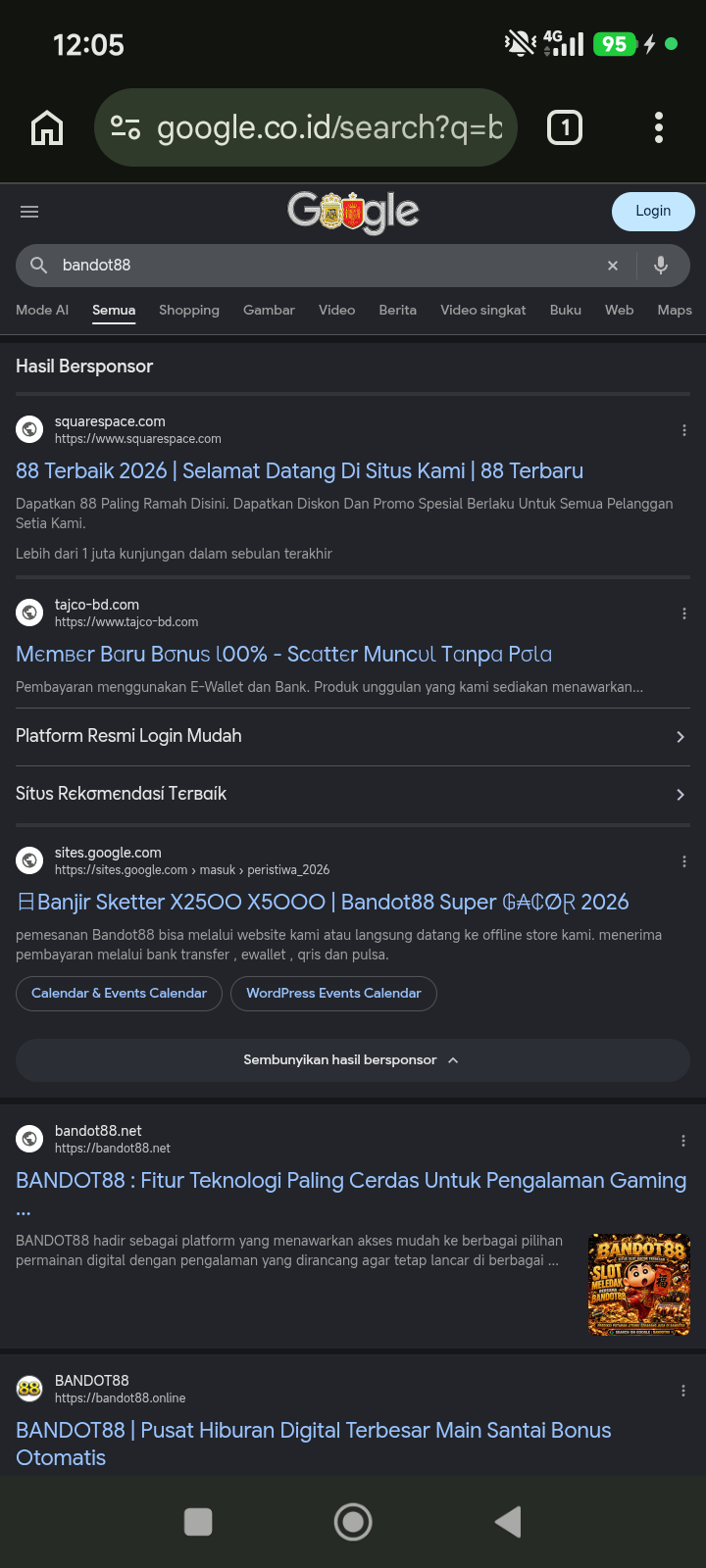The image size is (706, 1568).
Task: Expand Situs Rekomendasi Terbaik row
Action: tap(353, 795)
